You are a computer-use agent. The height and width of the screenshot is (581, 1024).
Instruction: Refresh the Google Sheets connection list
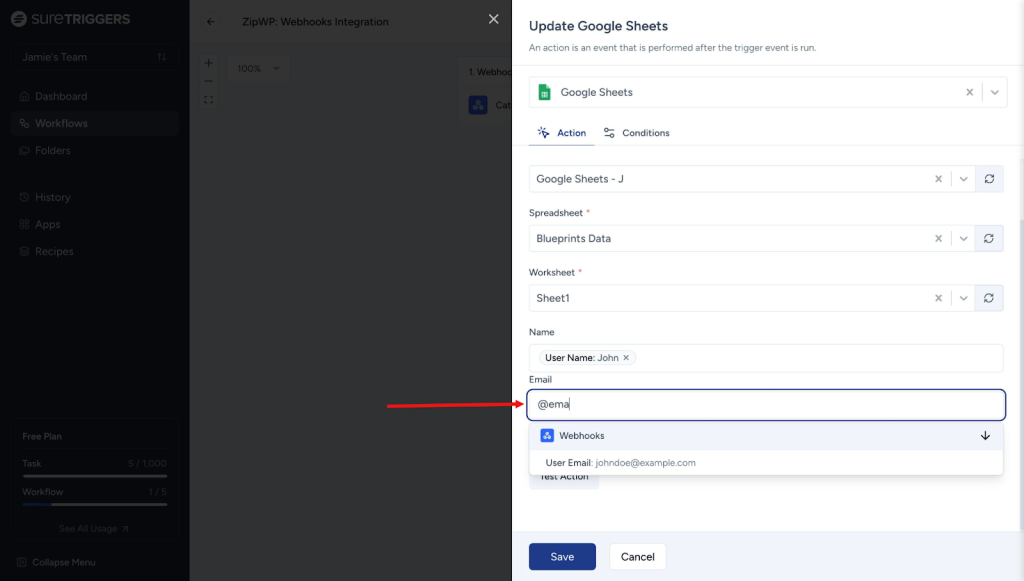(989, 179)
